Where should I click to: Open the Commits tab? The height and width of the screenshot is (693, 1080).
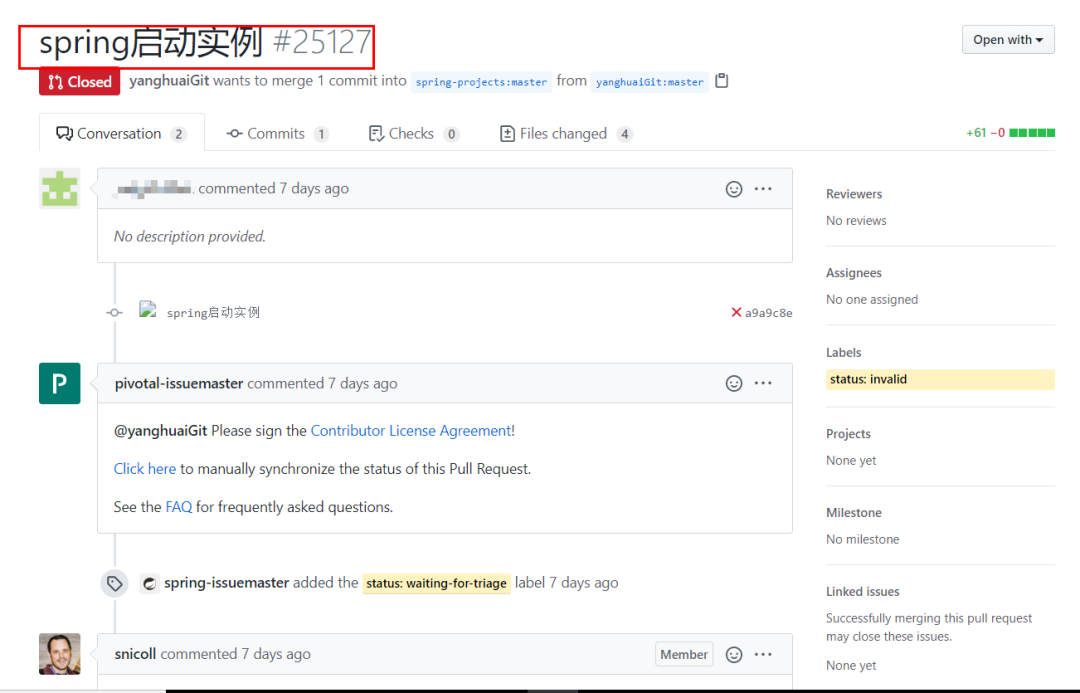[x=277, y=134]
